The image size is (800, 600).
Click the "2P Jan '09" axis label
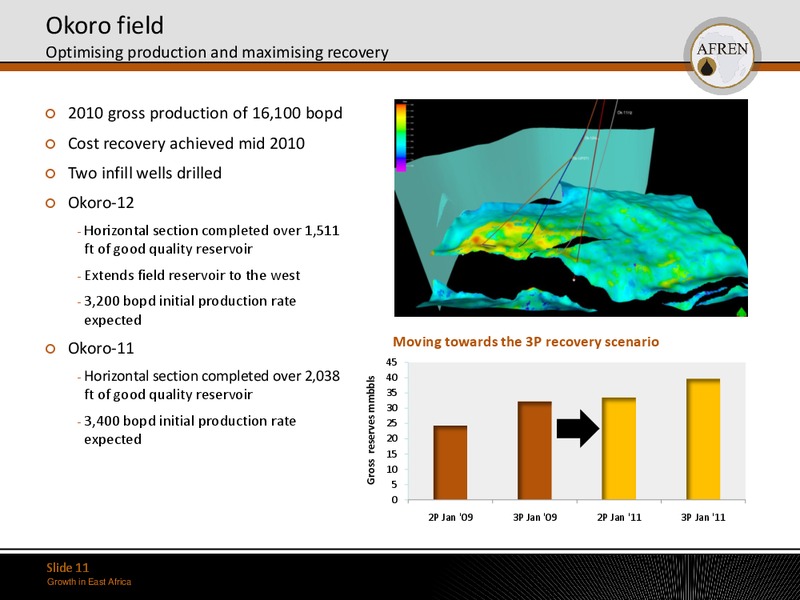pos(451,517)
